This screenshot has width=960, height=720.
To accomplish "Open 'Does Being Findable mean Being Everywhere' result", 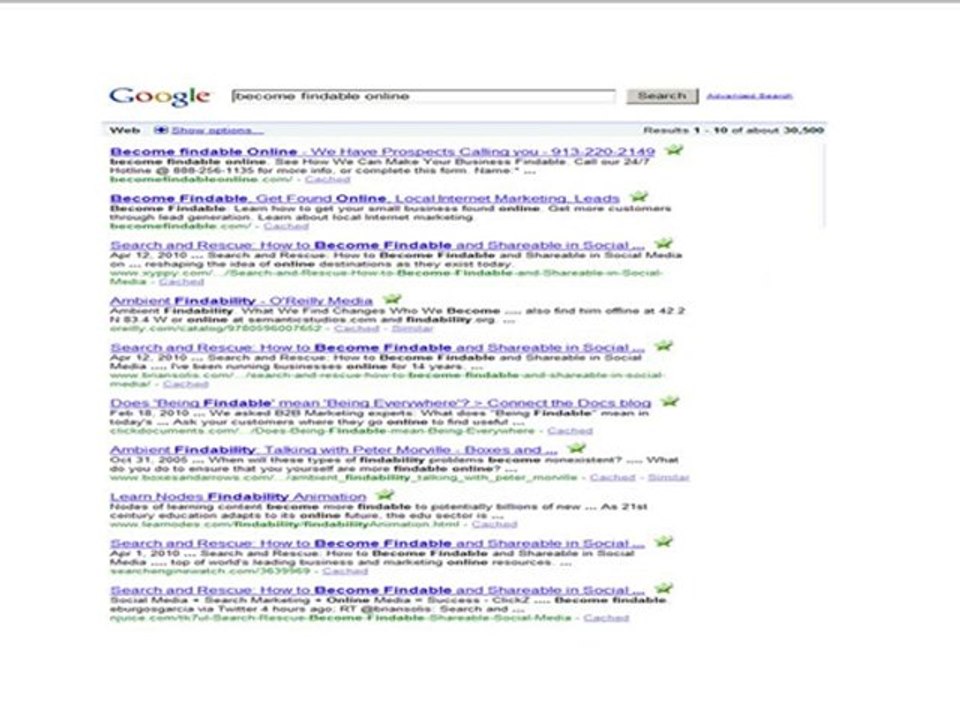I will pos(380,403).
